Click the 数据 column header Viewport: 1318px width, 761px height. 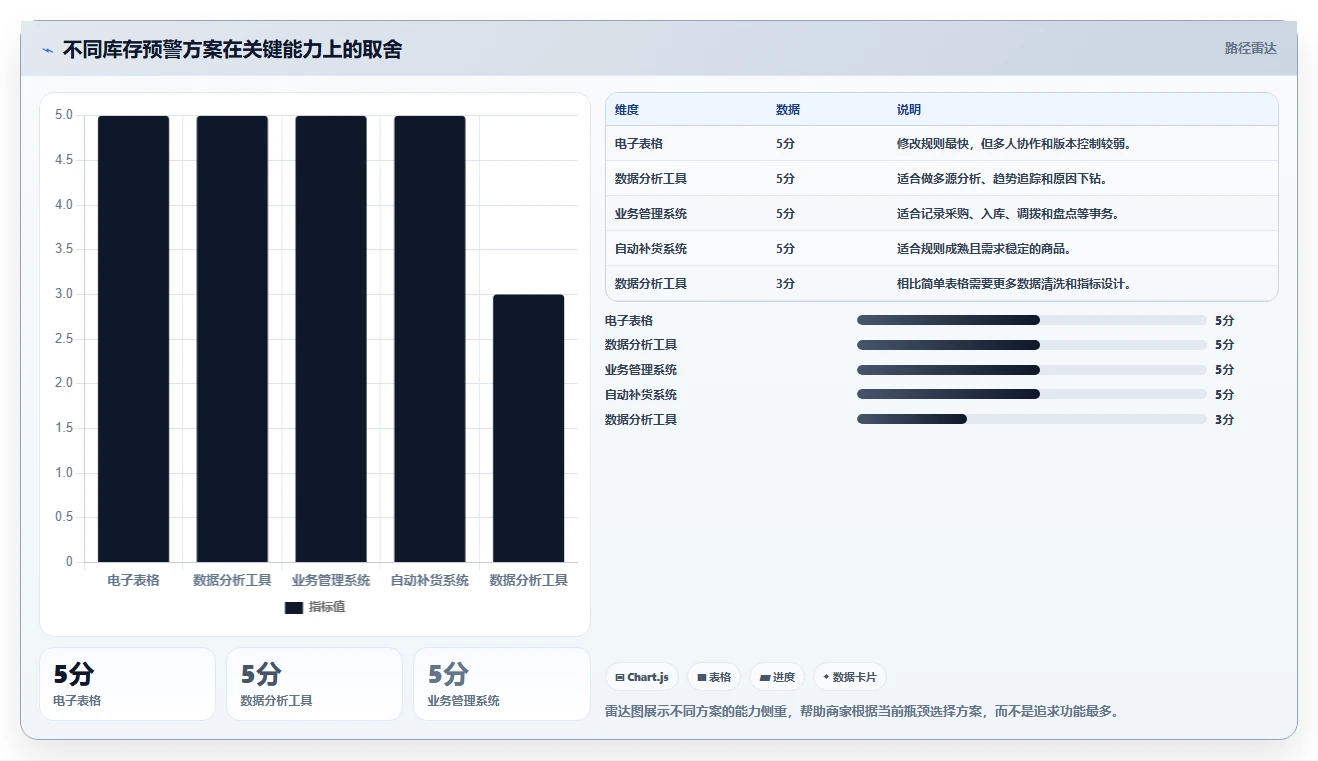(x=788, y=110)
